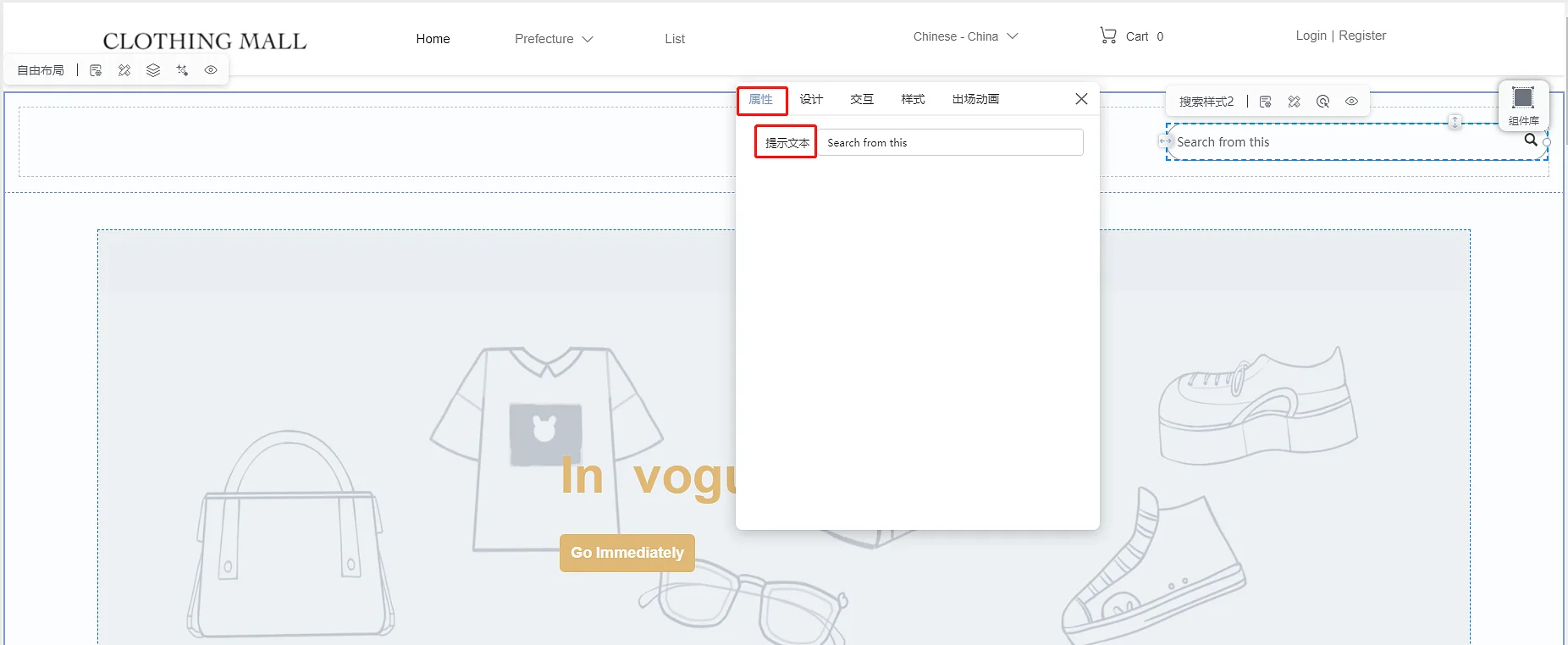
Task: Click the magic wand icon in 自由布局 toolbar
Action: tap(182, 70)
